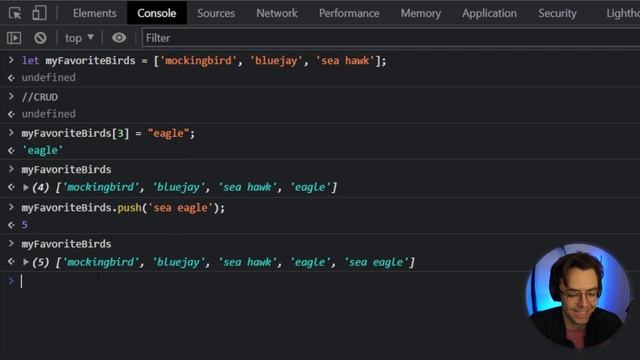The width and height of the screenshot is (640, 360).
Task: Open the Network tab
Action: point(277,13)
